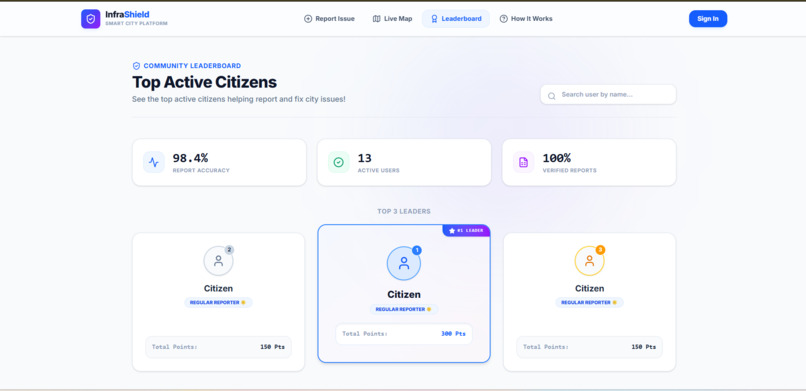This screenshot has height=391, width=806.
Task: Click the Top 3 Leaders section label
Action: (404, 211)
